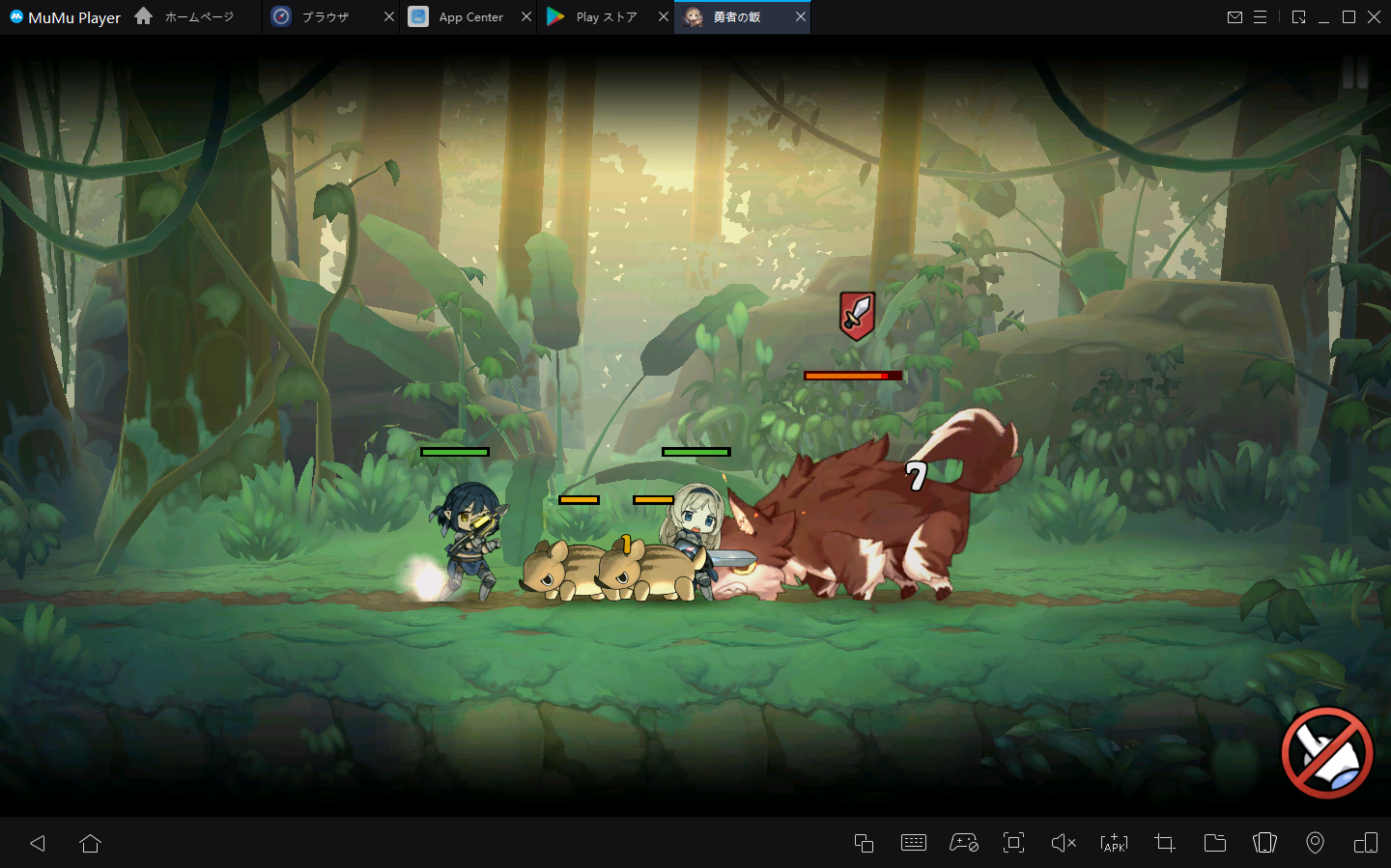Toggle the muted volume icon
The height and width of the screenshot is (868, 1391).
click(x=1064, y=843)
